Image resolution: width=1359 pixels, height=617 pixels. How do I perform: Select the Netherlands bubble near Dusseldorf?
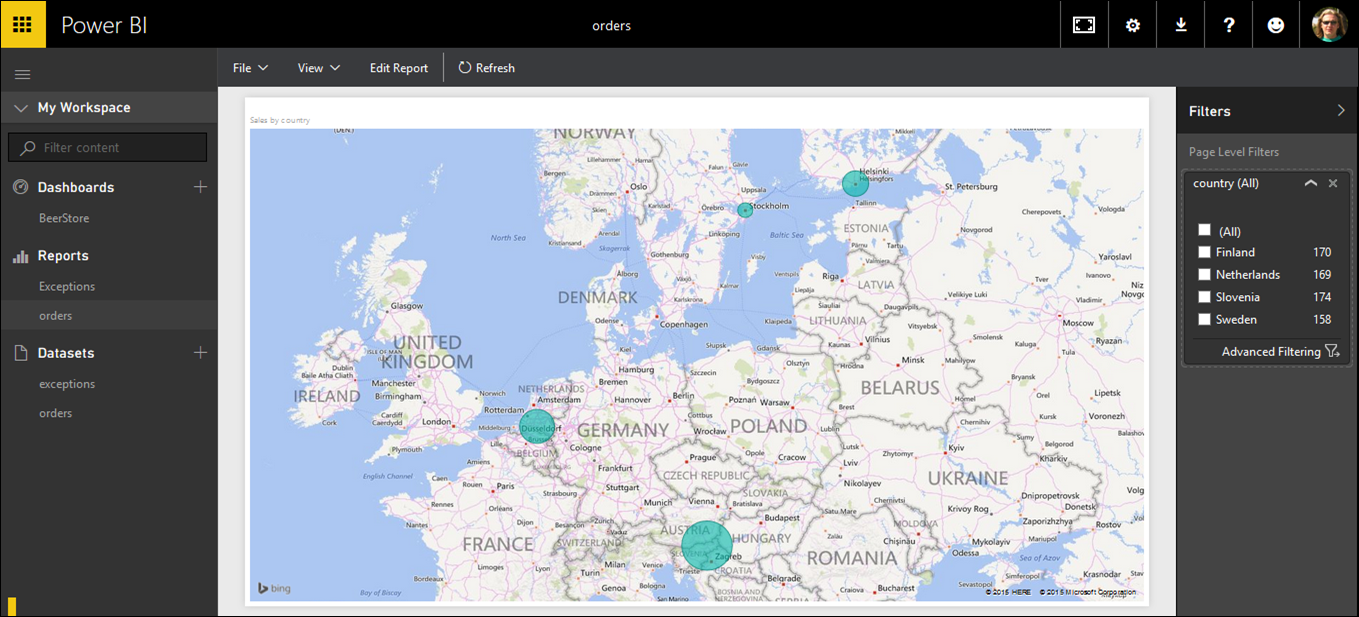coord(537,427)
